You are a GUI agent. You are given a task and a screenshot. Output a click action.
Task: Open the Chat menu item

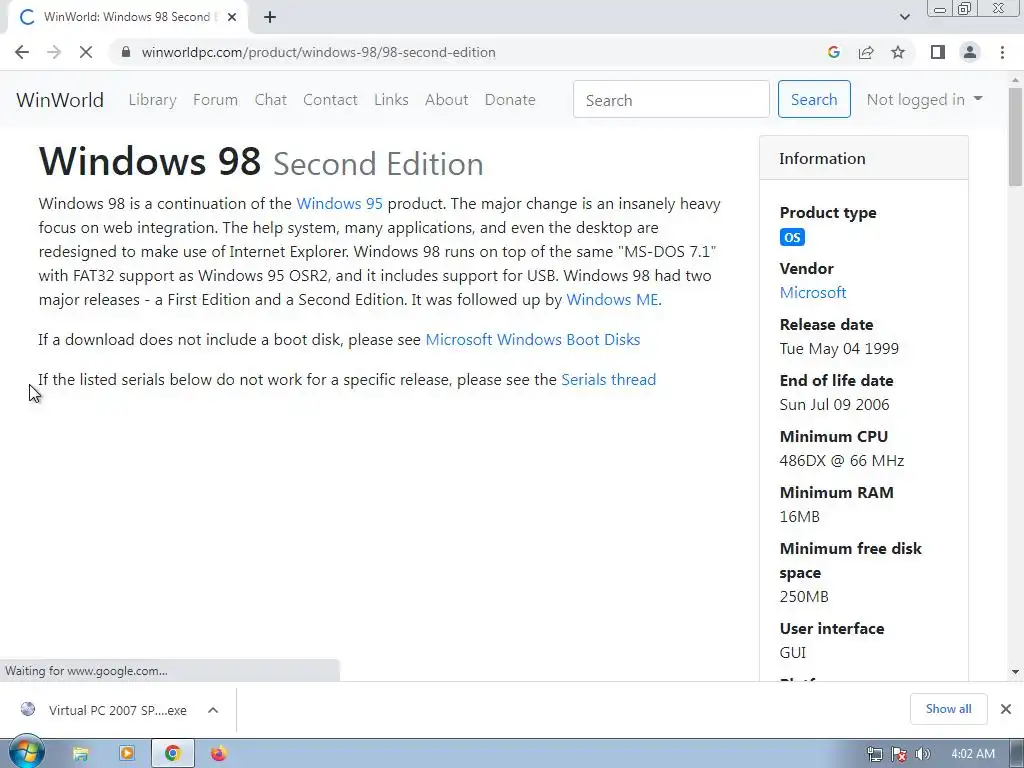[x=270, y=100]
